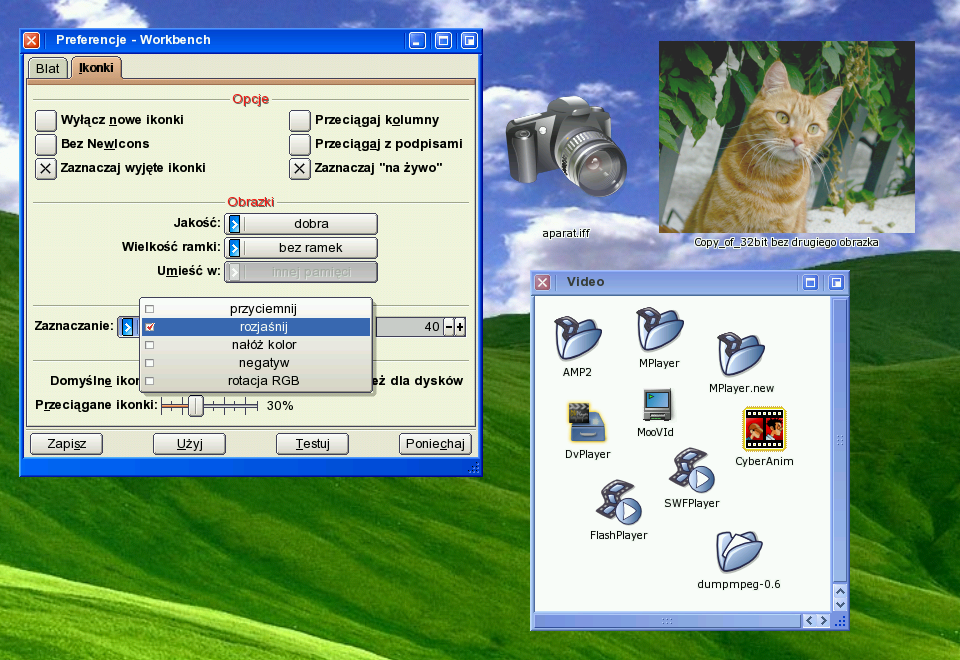The image size is (960, 660).
Task: Open the AMP2 folder icon
Action: [578, 338]
